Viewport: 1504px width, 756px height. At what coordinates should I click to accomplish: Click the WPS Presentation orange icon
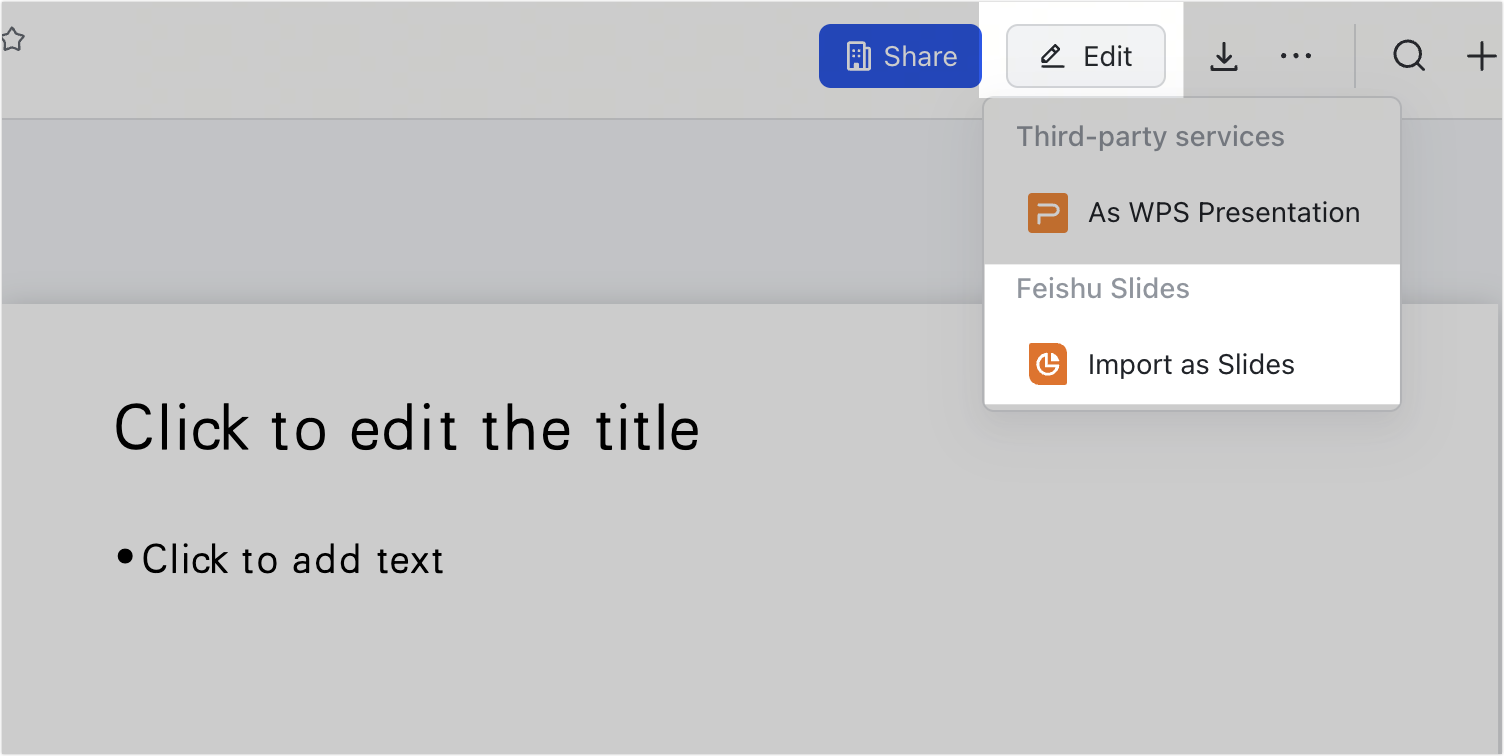click(1047, 212)
